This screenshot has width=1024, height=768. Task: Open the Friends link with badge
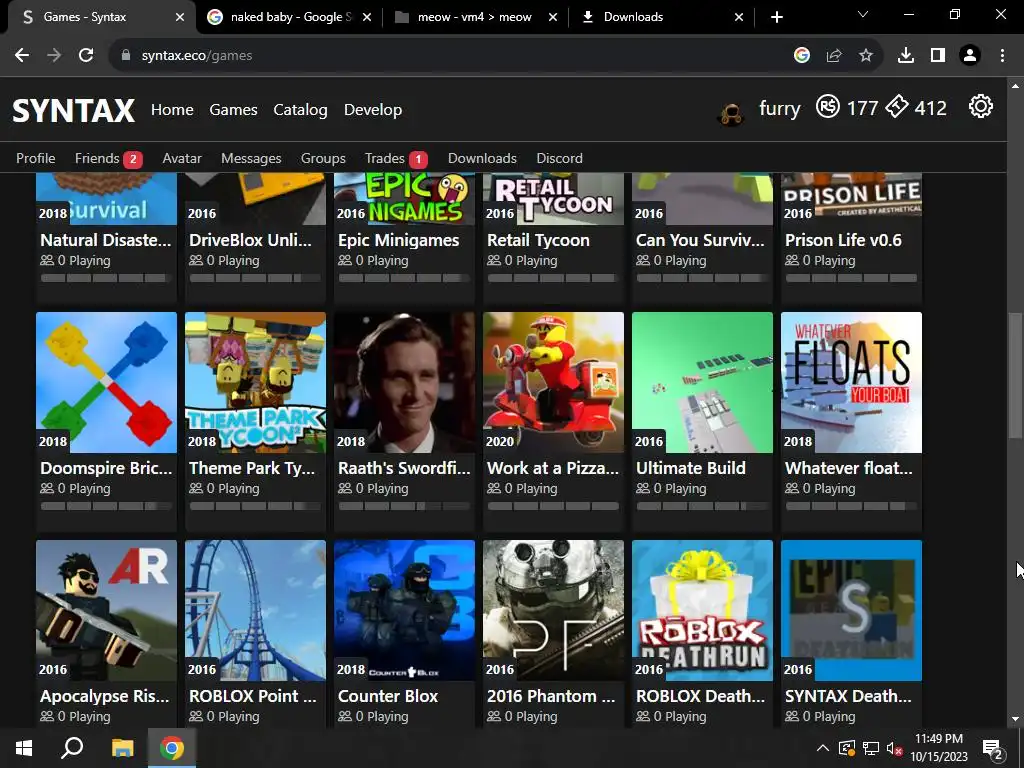[x=108, y=158]
